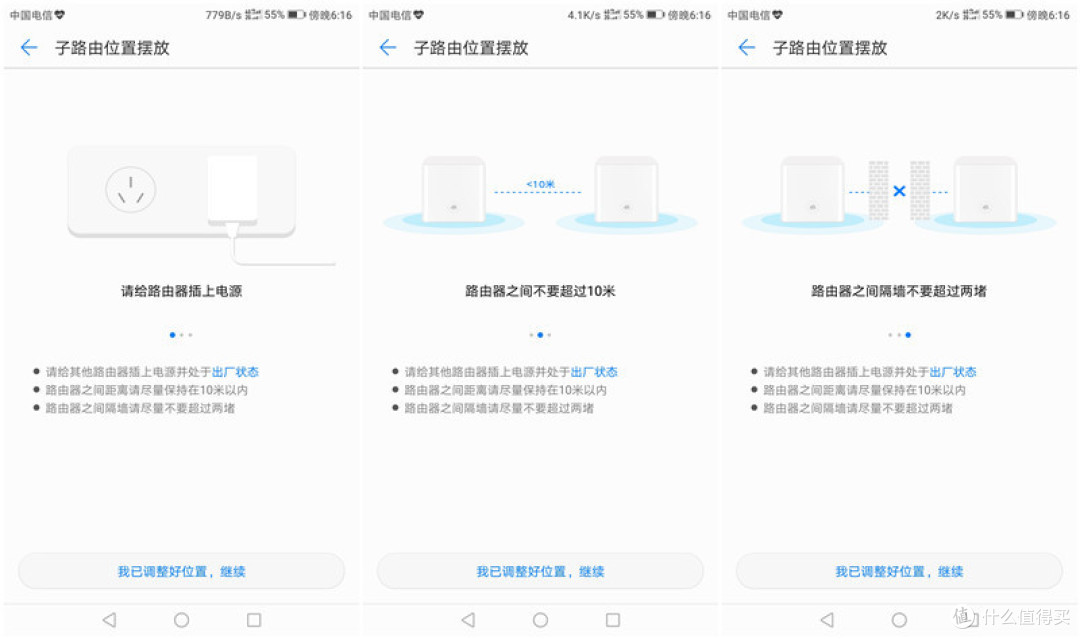Tap the Android back key on middle screen
Image resolution: width=1080 pixels, height=639 pixels.
pyautogui.click(x=468, y=620)
